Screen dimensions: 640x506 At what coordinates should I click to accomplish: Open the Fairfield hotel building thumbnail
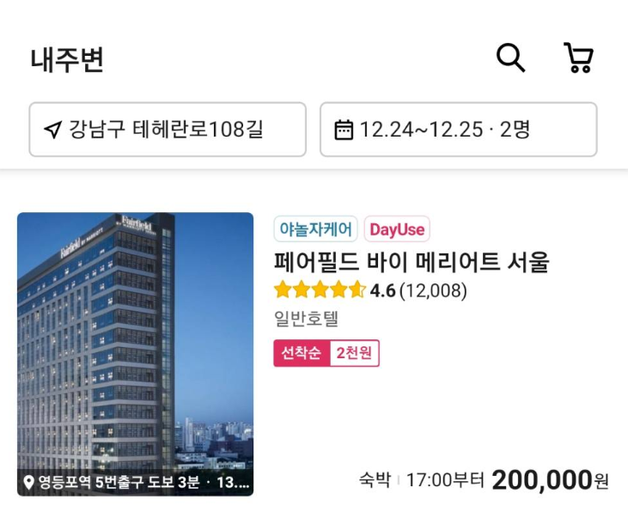pos(135,354)
